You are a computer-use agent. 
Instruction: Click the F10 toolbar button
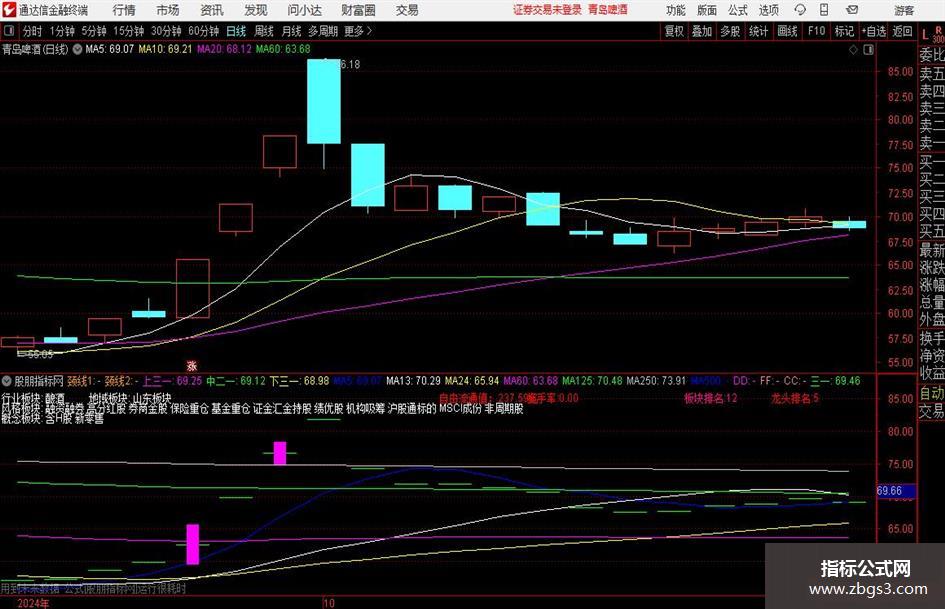[x=816, y=31]
